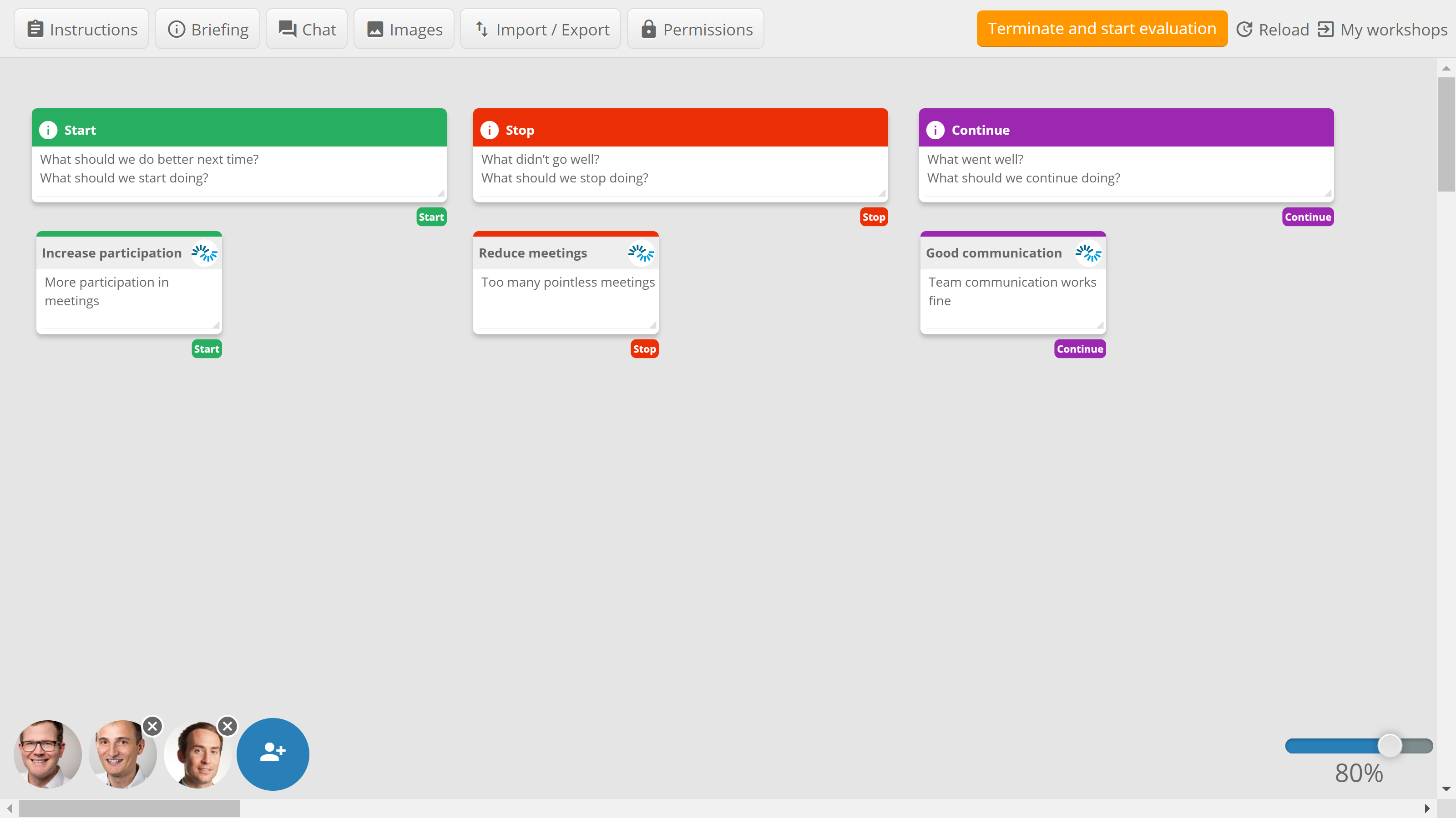Click the zoom slider handle
The height and width of the screenshot is (819, 1456).
pos(1389,746)
